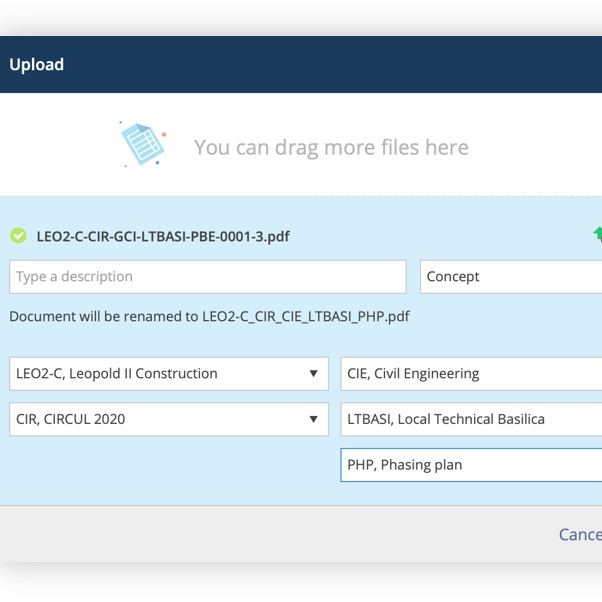Select the LEO2-C-CIR-GCI-LTBASI-PBE-0001-3.pdf file name

163,236
